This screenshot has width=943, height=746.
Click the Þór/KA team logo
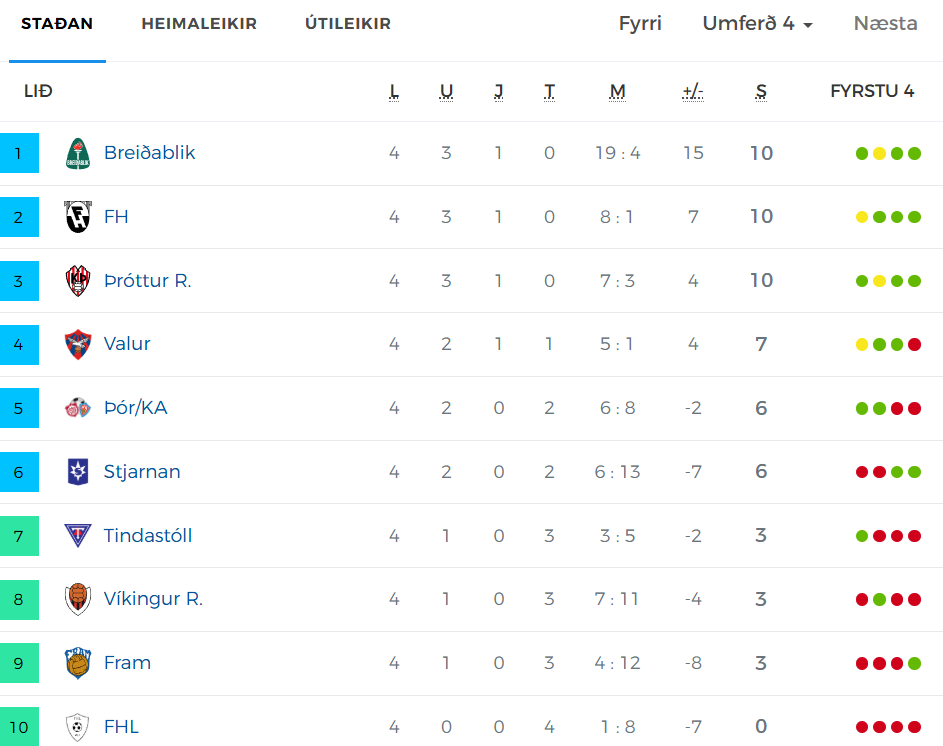78,408
